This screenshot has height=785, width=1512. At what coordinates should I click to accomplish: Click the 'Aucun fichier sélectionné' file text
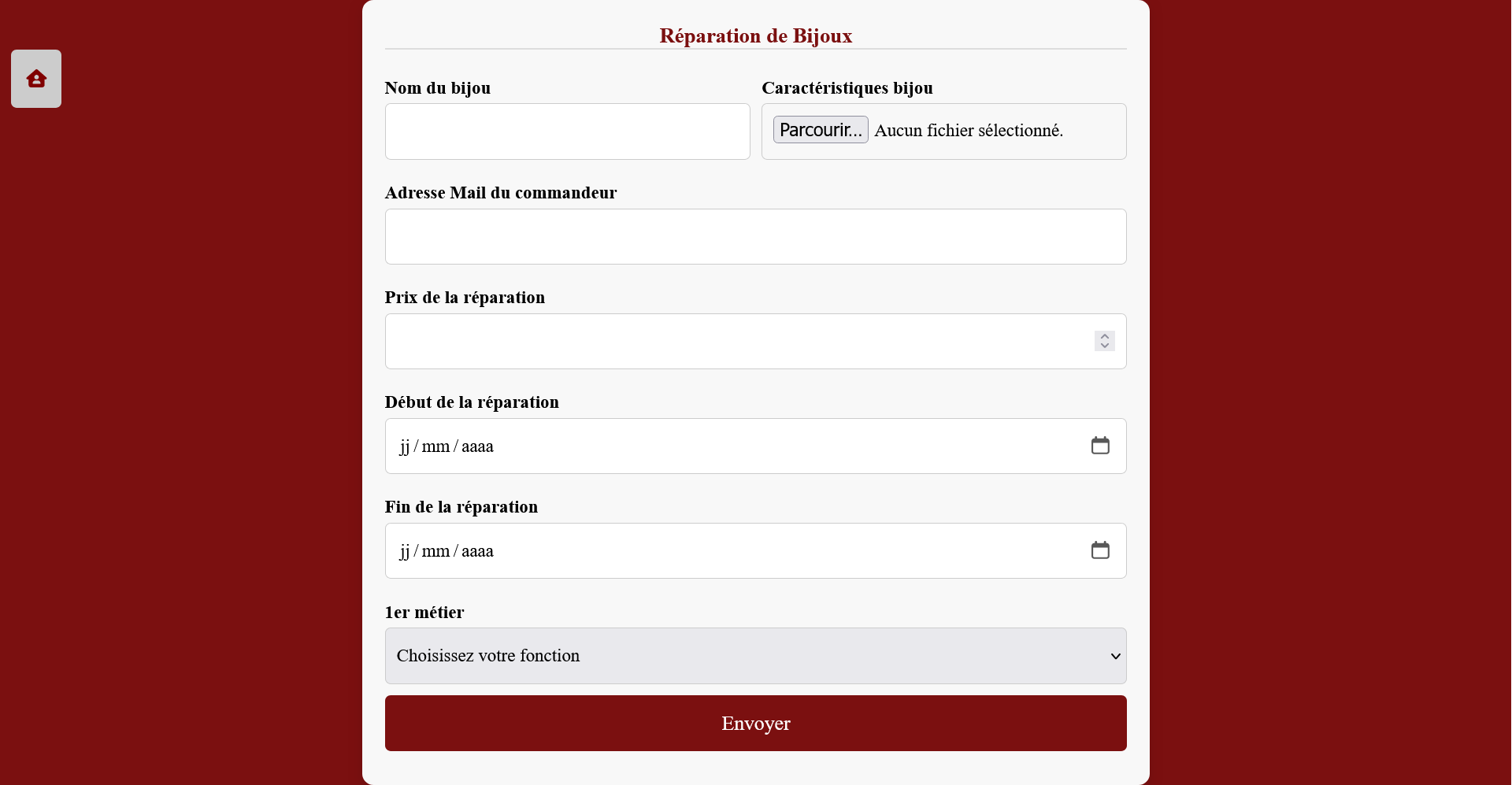[969, 131]
